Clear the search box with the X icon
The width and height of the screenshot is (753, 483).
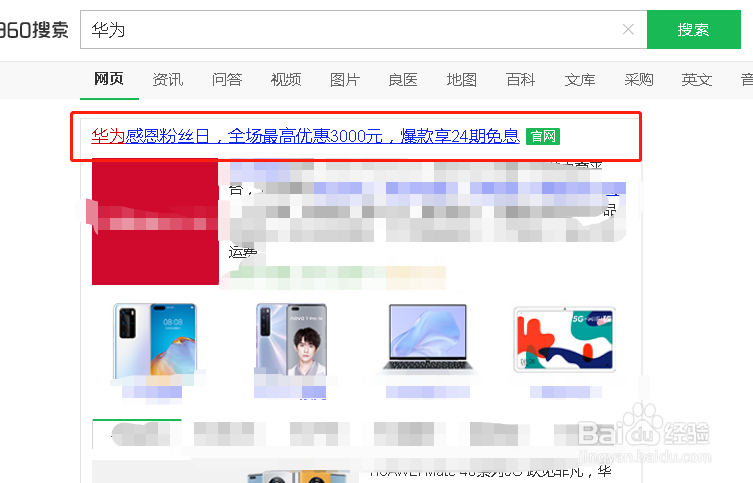(628, 30)
